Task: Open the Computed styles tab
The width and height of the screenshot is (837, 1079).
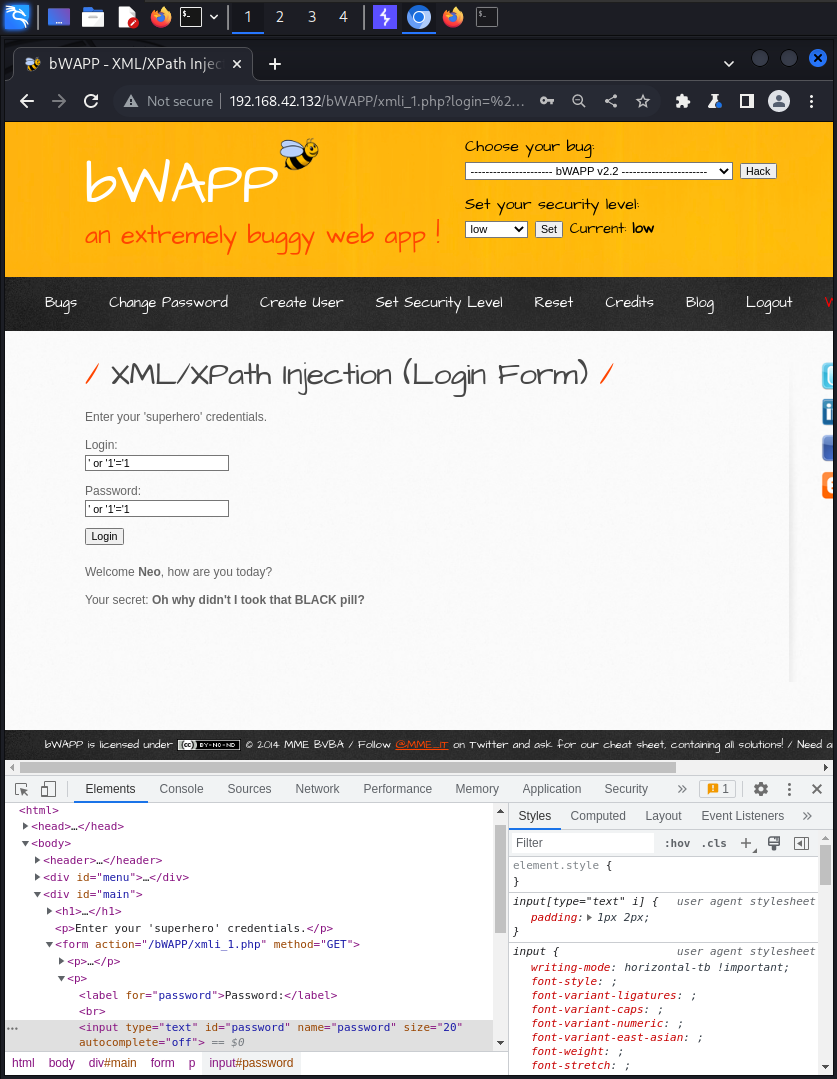Action: (x=598, y=816)
